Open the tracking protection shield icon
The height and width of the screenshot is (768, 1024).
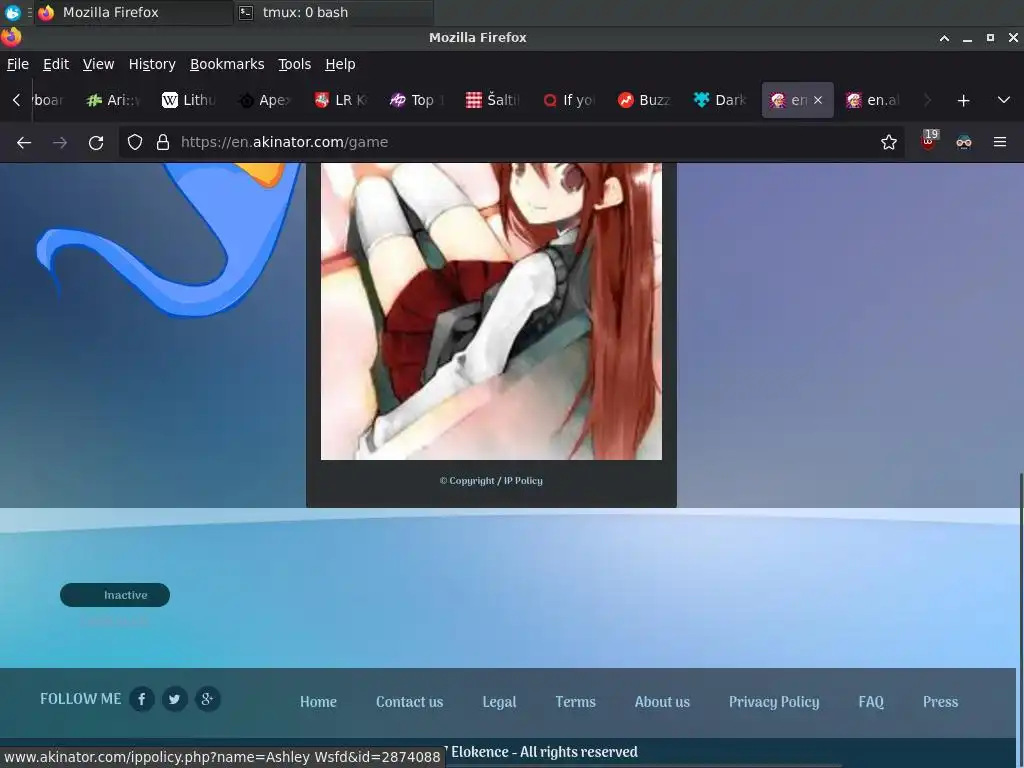click(135, 142)
